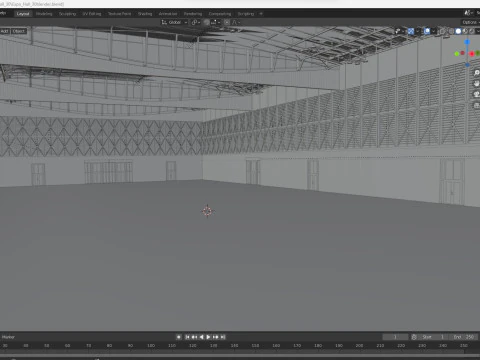Click the scene selector icon in top bar
The image size is (480, 360).
click(468, 13)
